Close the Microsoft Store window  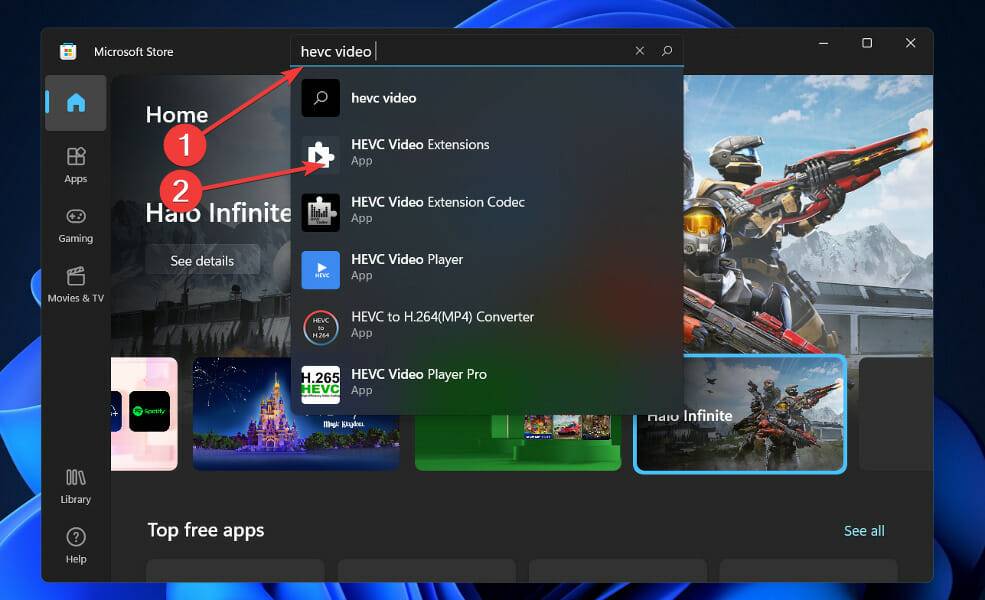point(910,43)
